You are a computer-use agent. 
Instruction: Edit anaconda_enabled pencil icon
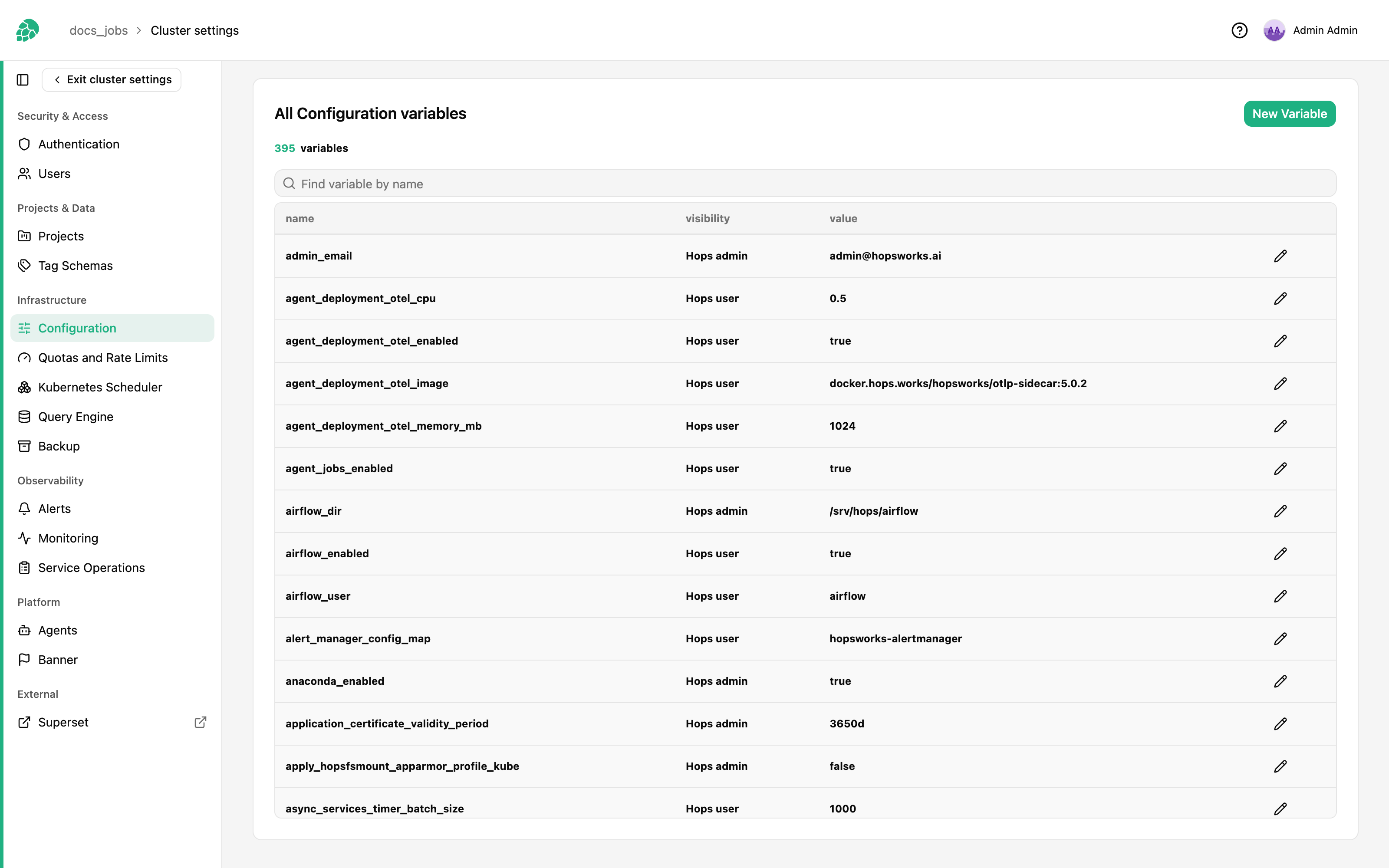1280,681
